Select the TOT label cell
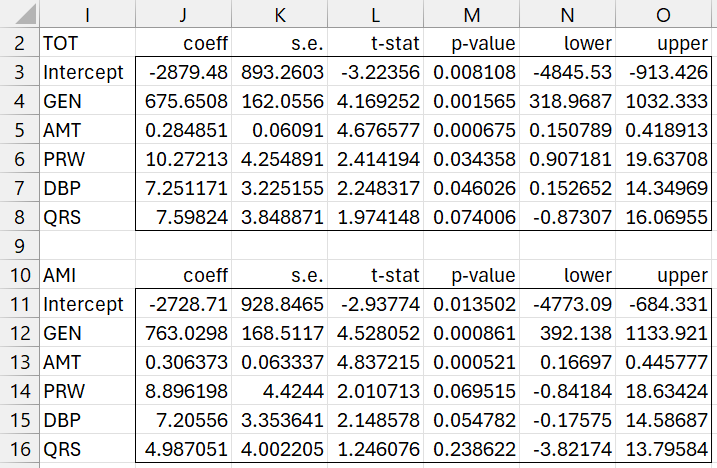The height and width of the screenshot is (468, 717). tap(85, 43)
